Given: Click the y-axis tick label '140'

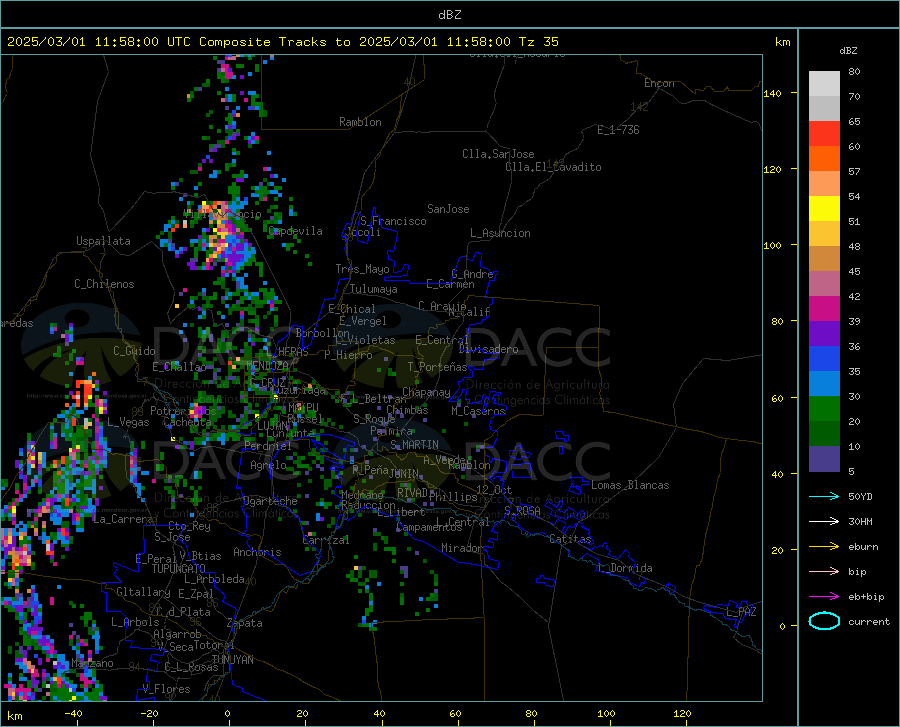Looking at the screenshot, I should coord(773,93).
